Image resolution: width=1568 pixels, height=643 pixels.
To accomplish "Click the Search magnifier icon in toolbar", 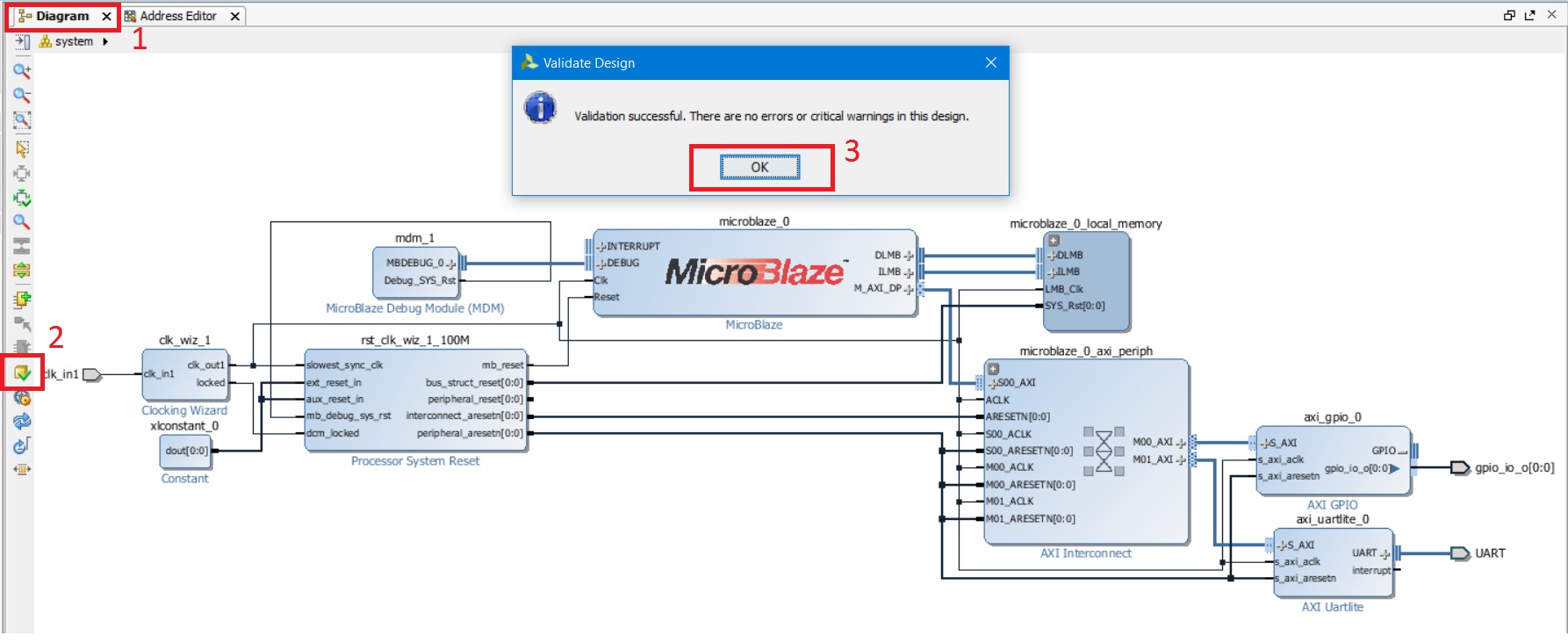I will point(22,222).
